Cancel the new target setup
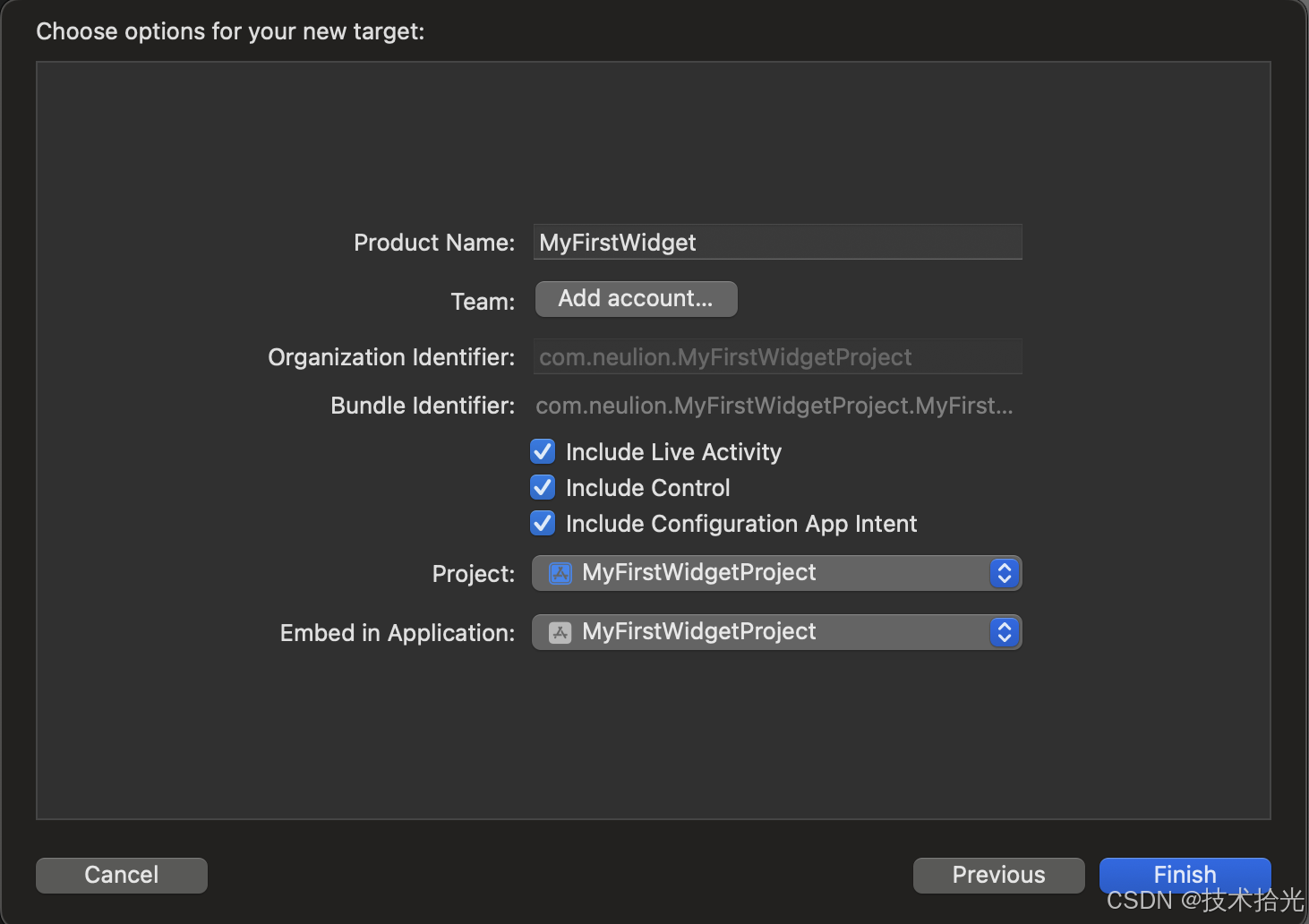Screen dimensions: 1309x924 click(121, 875)
